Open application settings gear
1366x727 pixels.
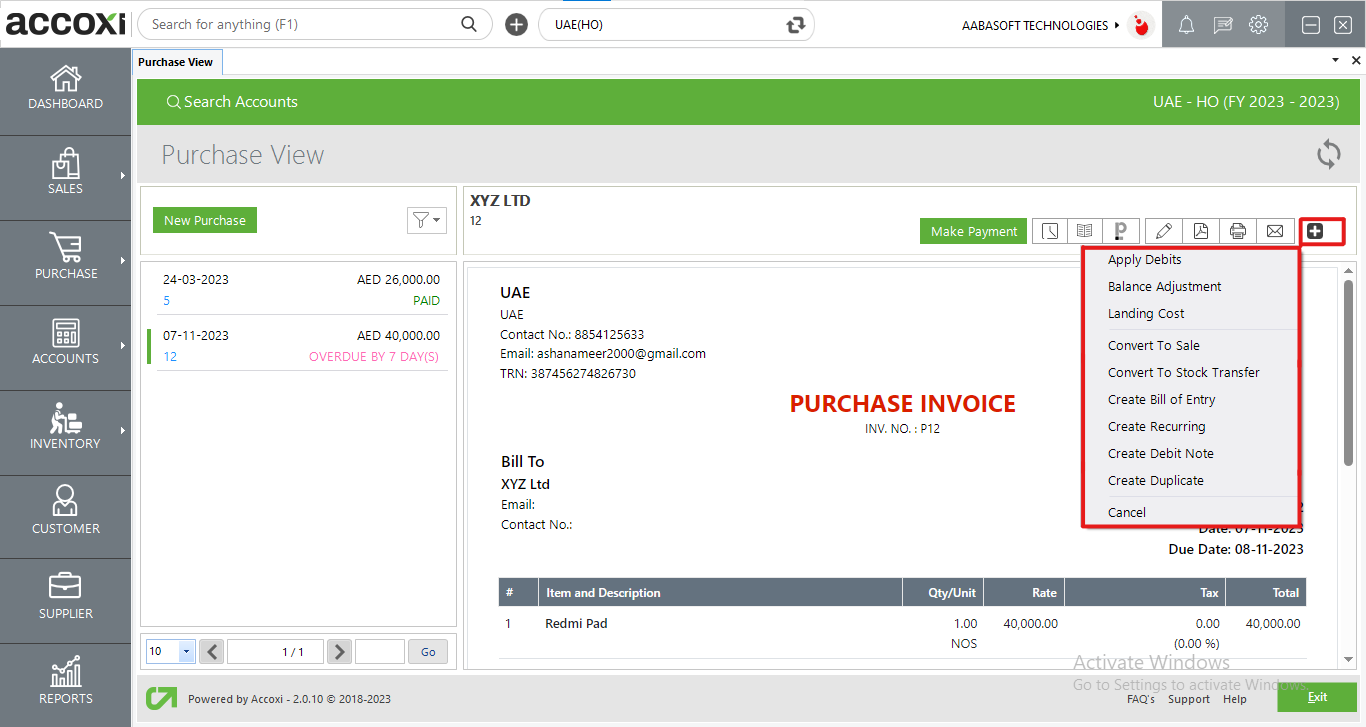tap(1260, 24)
